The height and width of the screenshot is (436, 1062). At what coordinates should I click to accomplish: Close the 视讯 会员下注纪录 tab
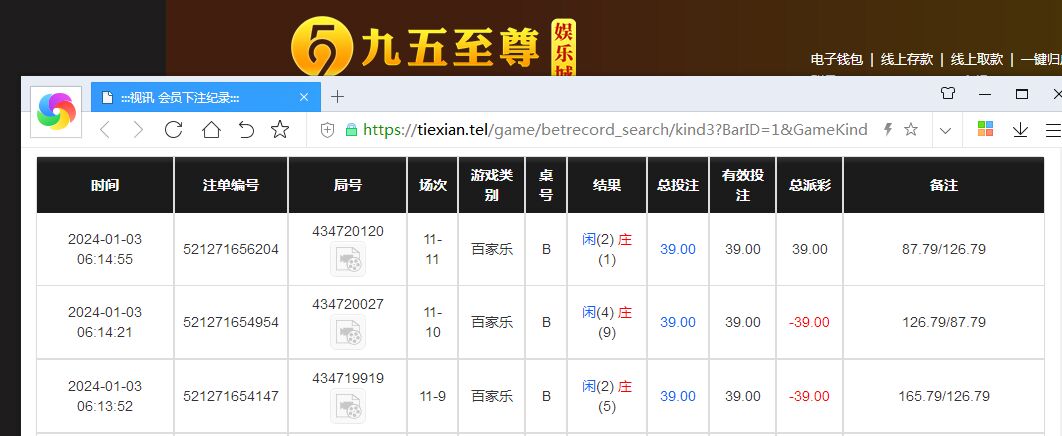[304, 97]
